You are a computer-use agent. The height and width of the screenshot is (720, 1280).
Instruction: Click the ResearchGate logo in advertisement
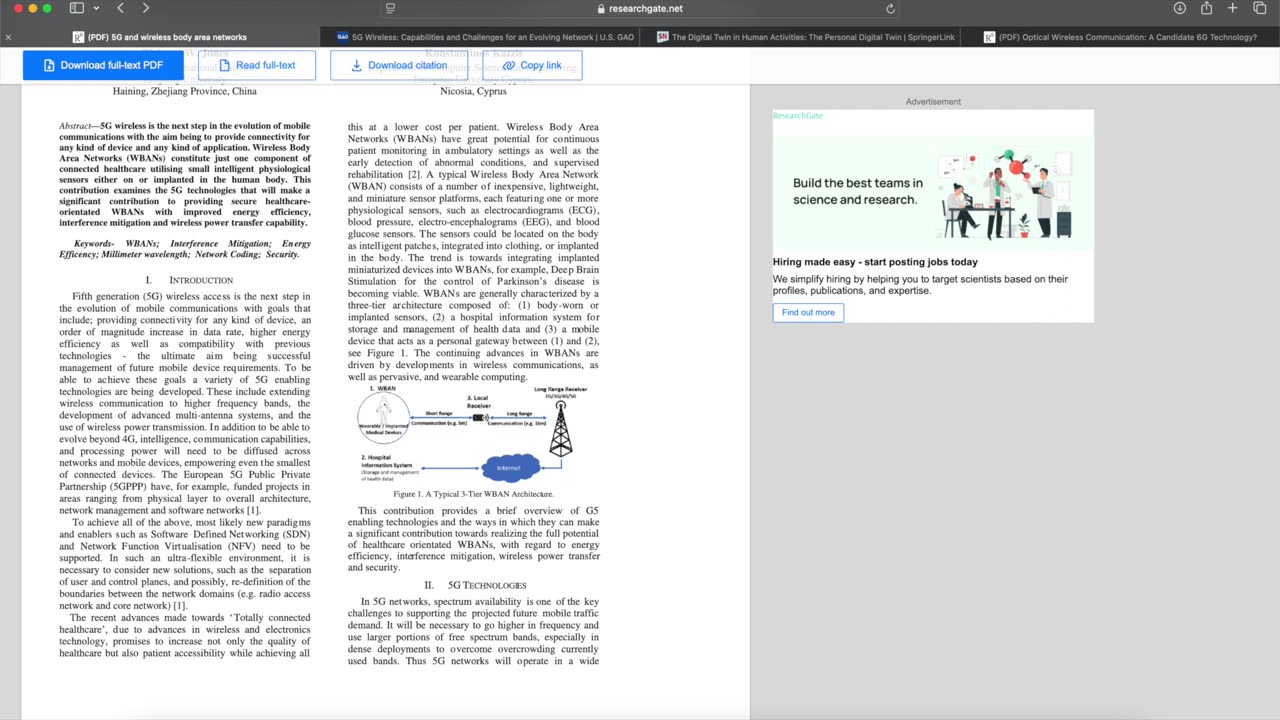(798, 116)
